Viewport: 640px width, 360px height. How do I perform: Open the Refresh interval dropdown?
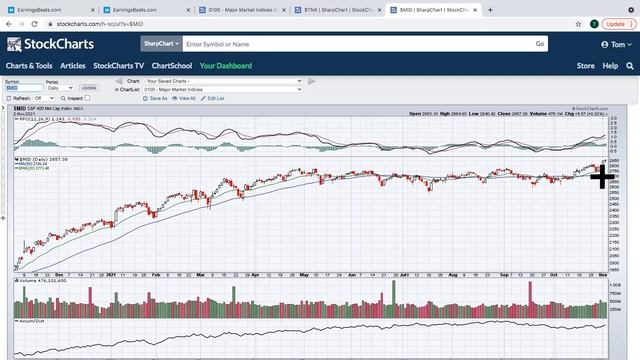coord(44,98)
